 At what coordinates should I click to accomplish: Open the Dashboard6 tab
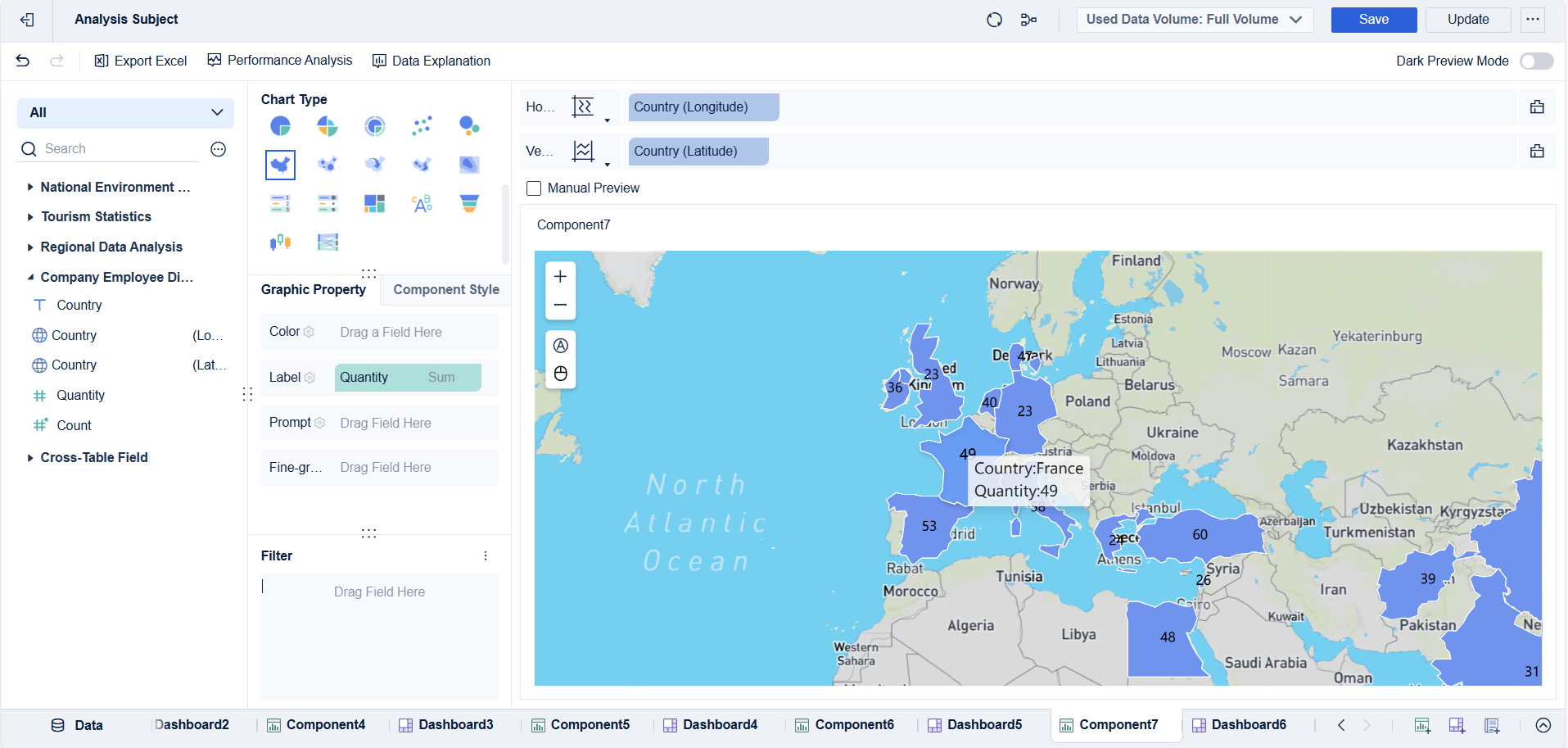point(1240,725)
